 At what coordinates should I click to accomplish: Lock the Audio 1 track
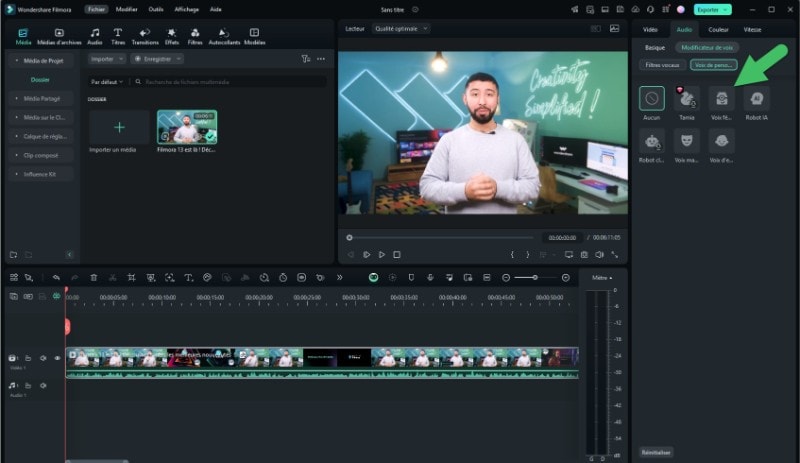pyautogui.click(x=28, y=386)
